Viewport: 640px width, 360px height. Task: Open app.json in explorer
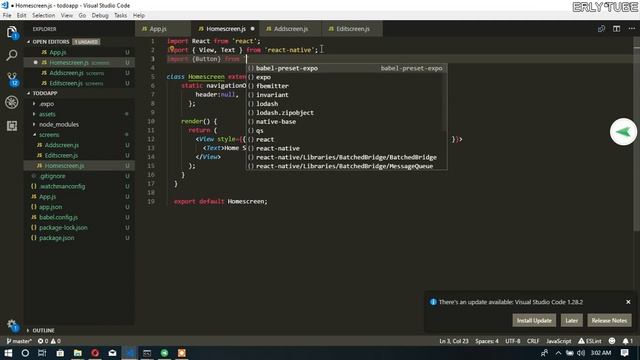(51, 207)
